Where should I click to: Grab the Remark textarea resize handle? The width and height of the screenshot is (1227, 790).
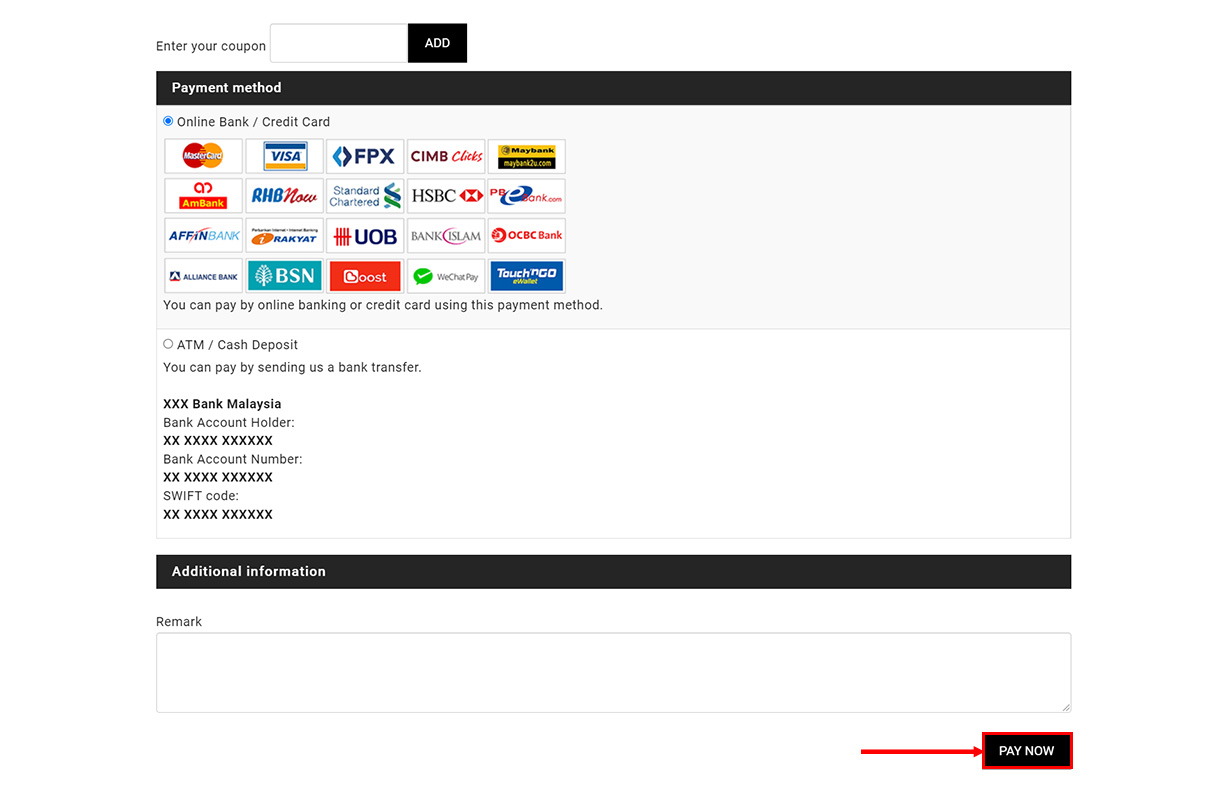1065,706
